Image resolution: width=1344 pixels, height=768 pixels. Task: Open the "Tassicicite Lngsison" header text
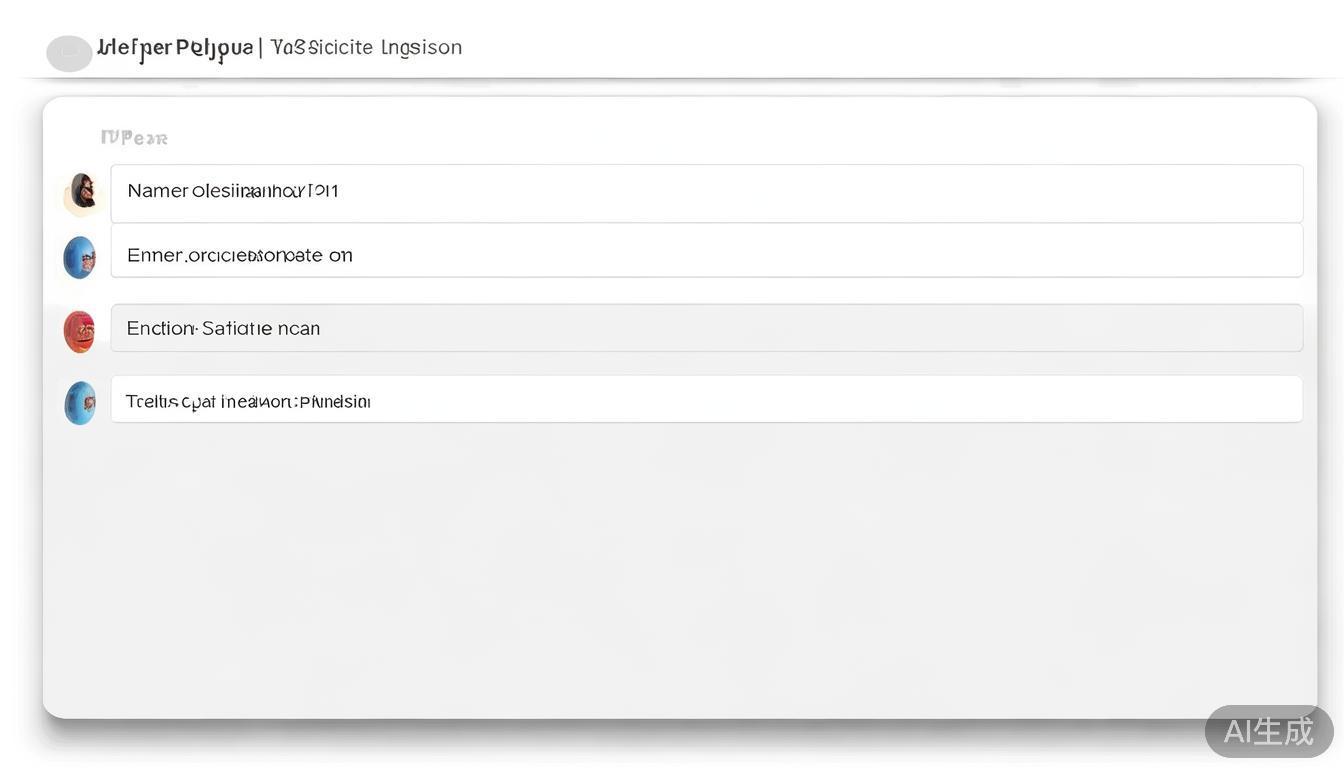[366, 48]
